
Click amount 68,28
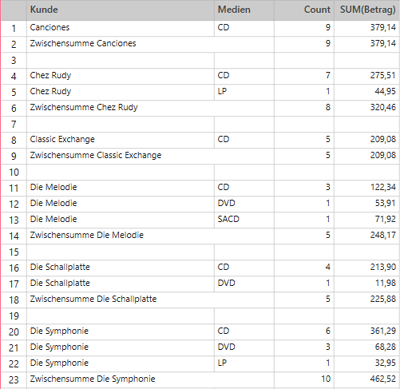[367, 348]
